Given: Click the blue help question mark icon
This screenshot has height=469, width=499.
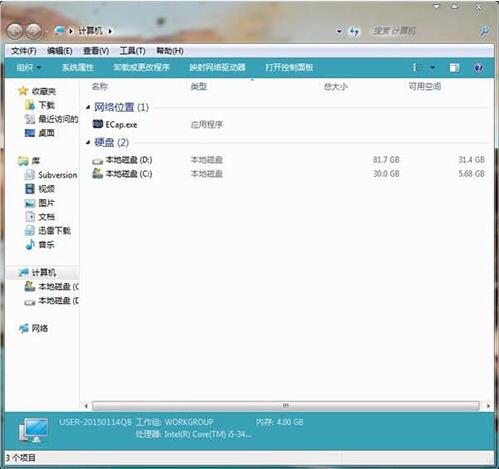Looking at the screenshot, I should click(x=478, y=68).
